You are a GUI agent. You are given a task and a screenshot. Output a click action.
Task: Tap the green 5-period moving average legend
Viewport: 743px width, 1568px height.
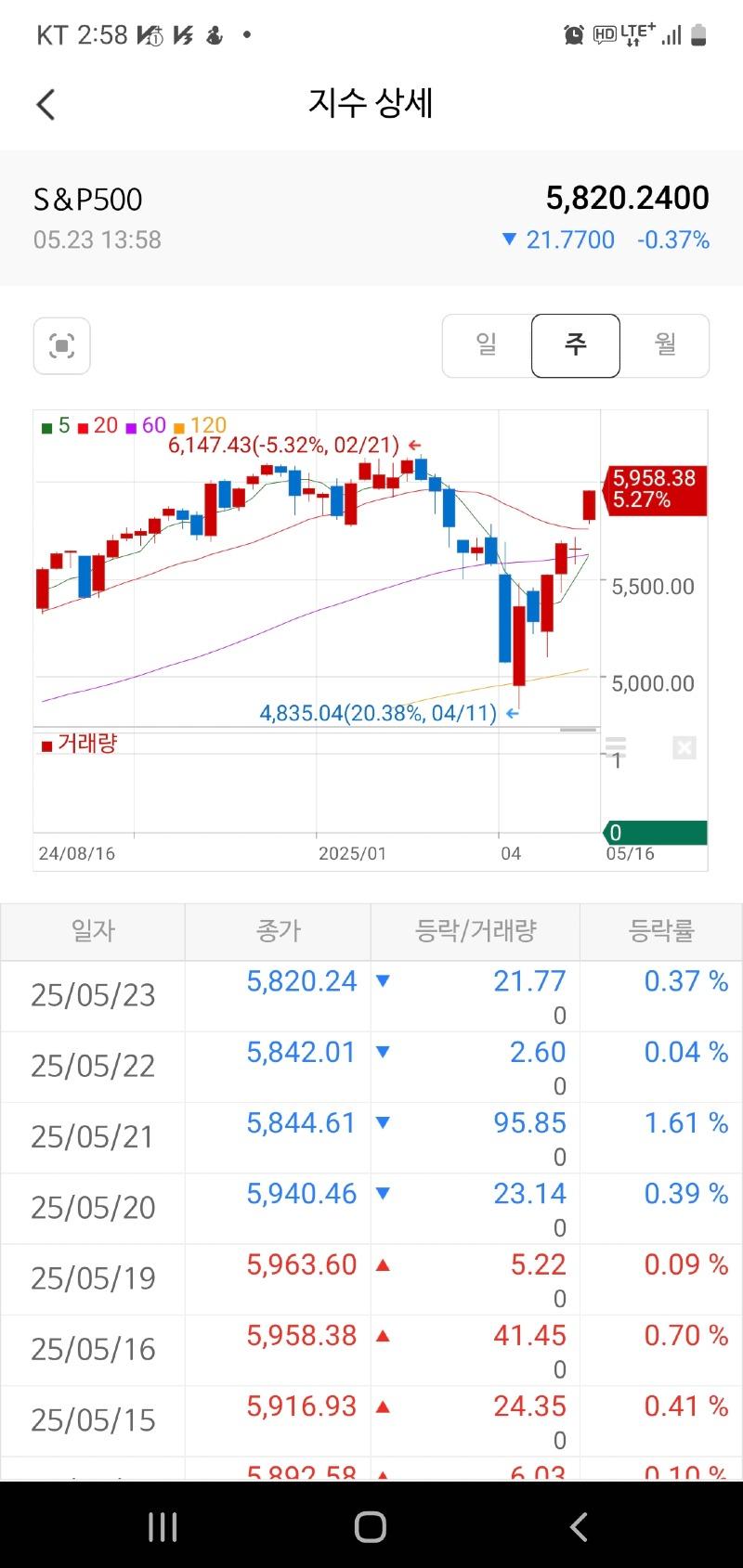tap(56, 426)
